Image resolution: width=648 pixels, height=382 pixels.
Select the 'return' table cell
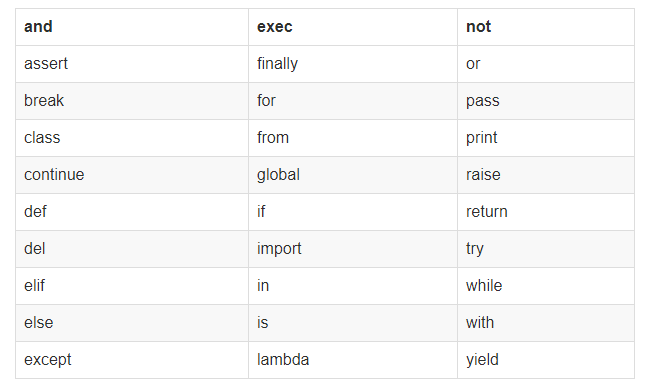(546, 212)
